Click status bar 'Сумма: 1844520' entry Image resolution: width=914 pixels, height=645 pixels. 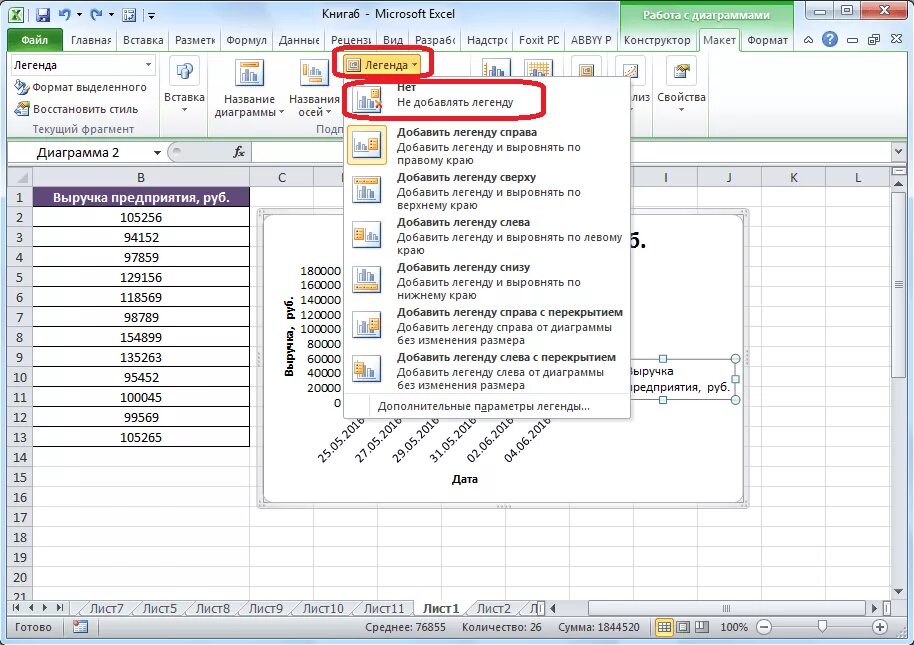click(x=599, y=627)
